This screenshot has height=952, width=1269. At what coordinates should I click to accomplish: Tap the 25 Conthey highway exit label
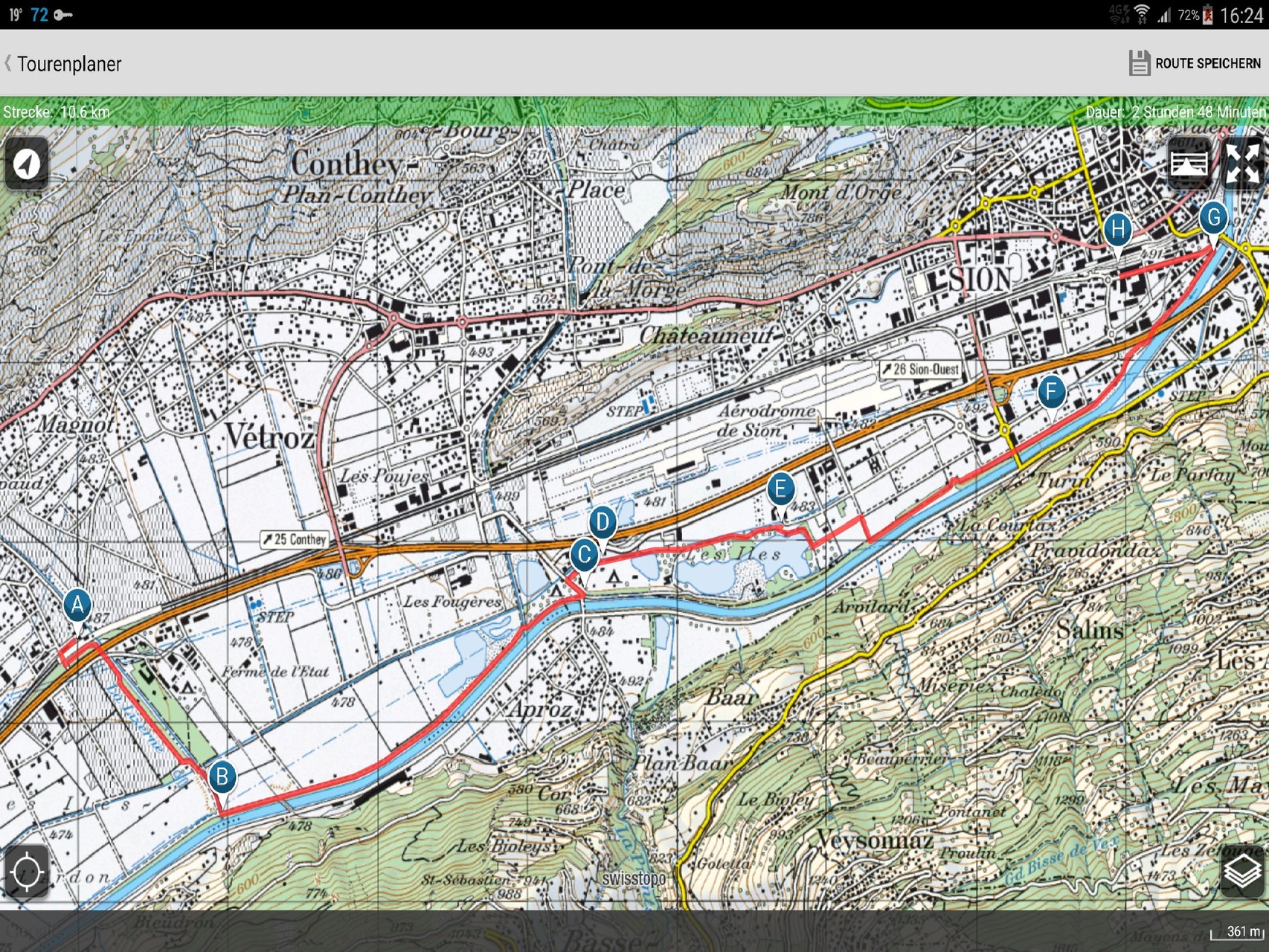coord(295,539)
